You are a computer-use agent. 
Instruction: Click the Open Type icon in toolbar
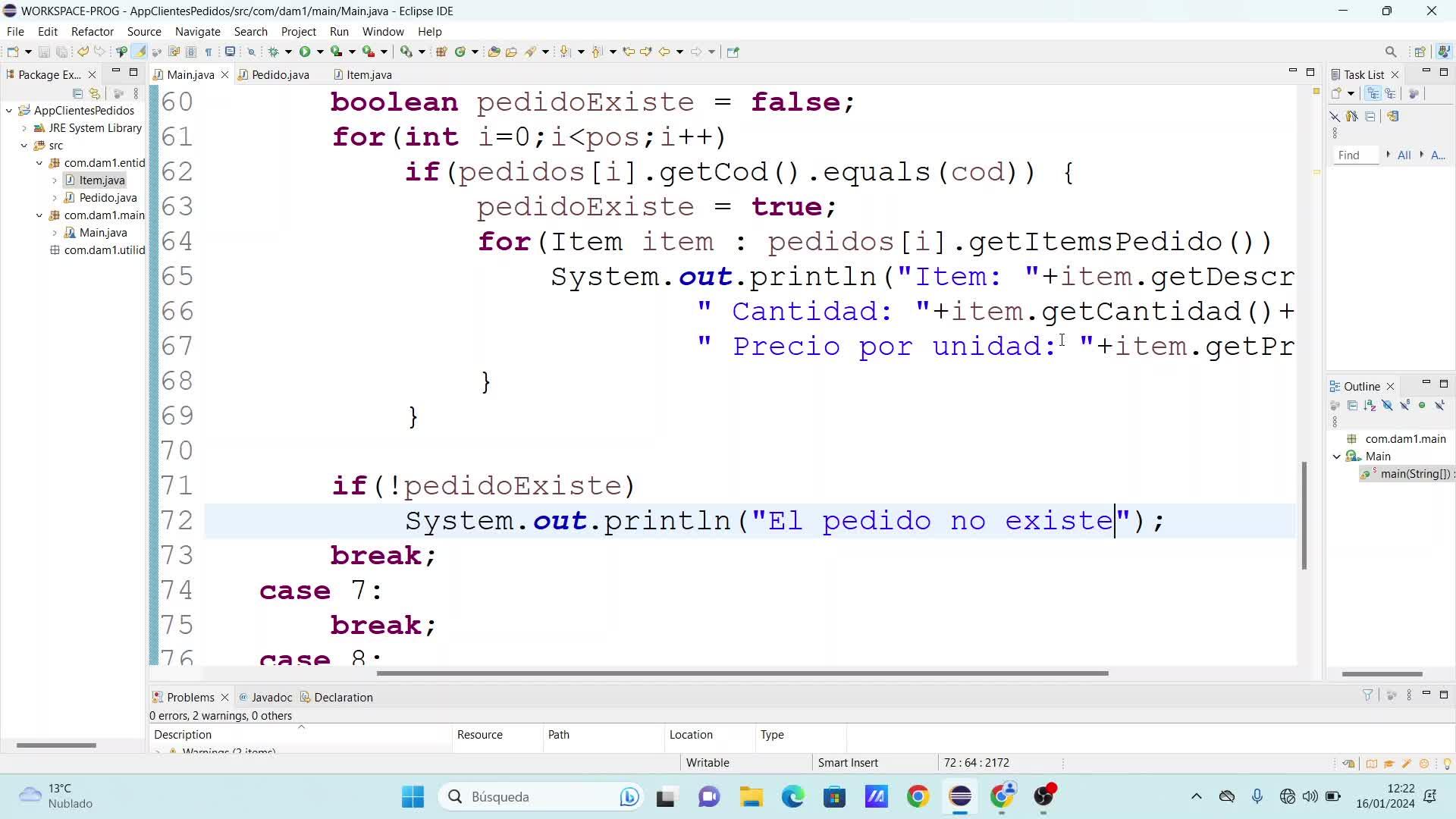pos(494,52)
